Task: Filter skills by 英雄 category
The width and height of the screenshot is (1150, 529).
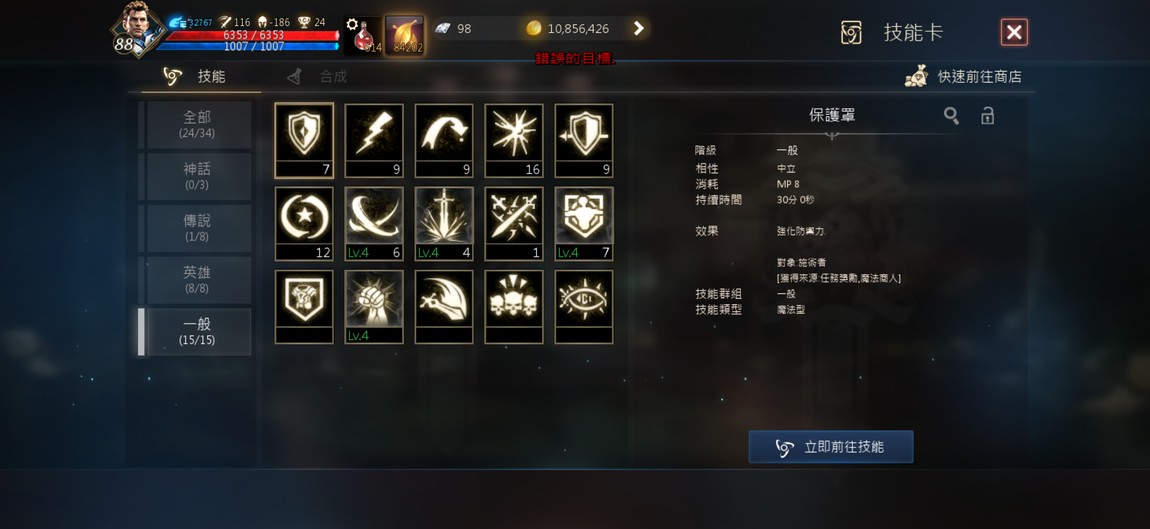Action: [x=197, y=280]
